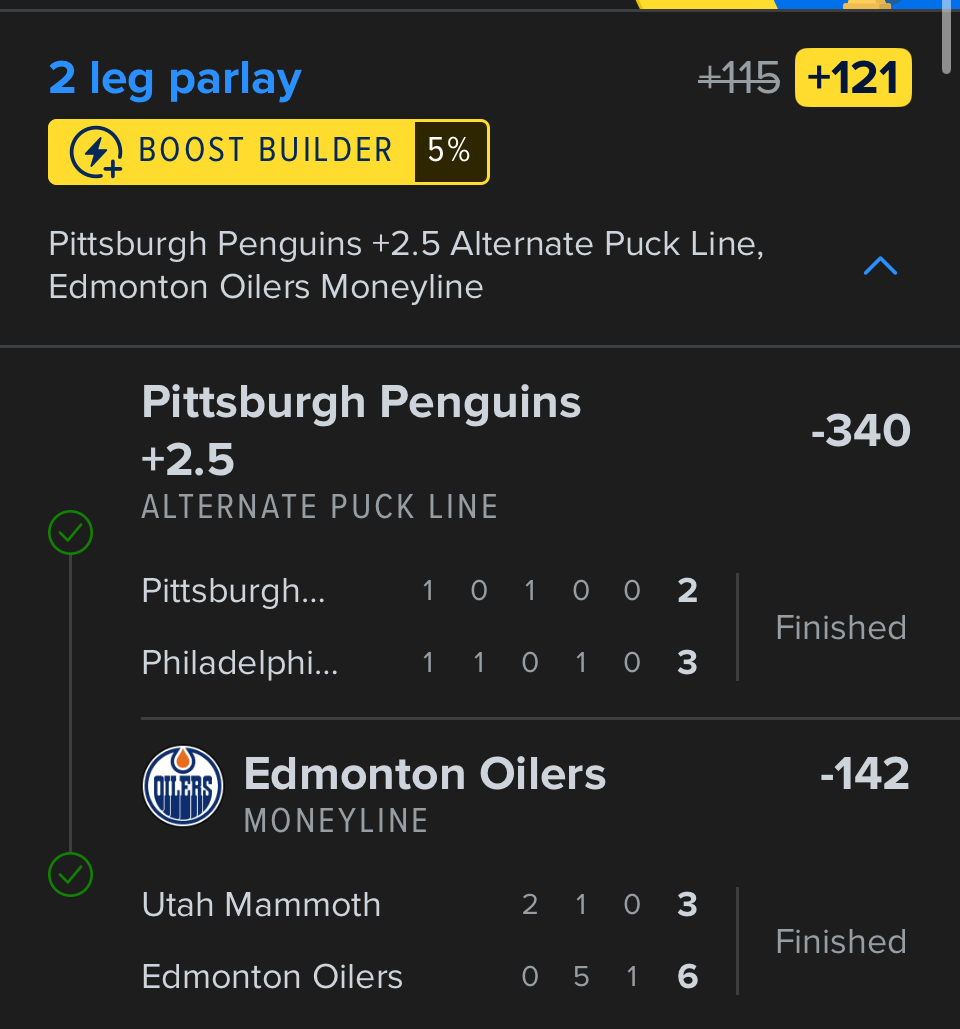Click the Edmonton Oilers score row

420,977
